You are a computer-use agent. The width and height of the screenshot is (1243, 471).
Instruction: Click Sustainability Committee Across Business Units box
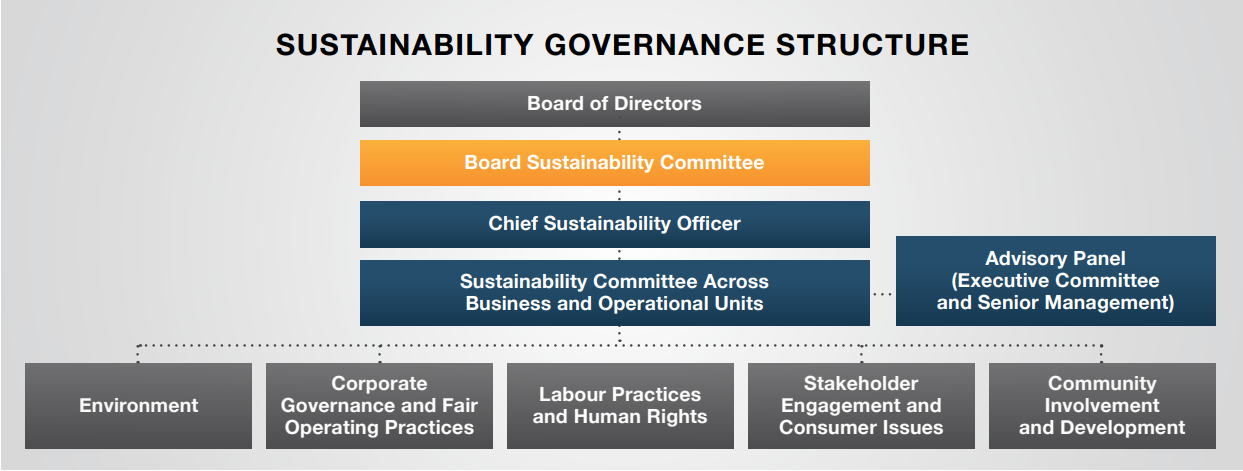(614, 293)
